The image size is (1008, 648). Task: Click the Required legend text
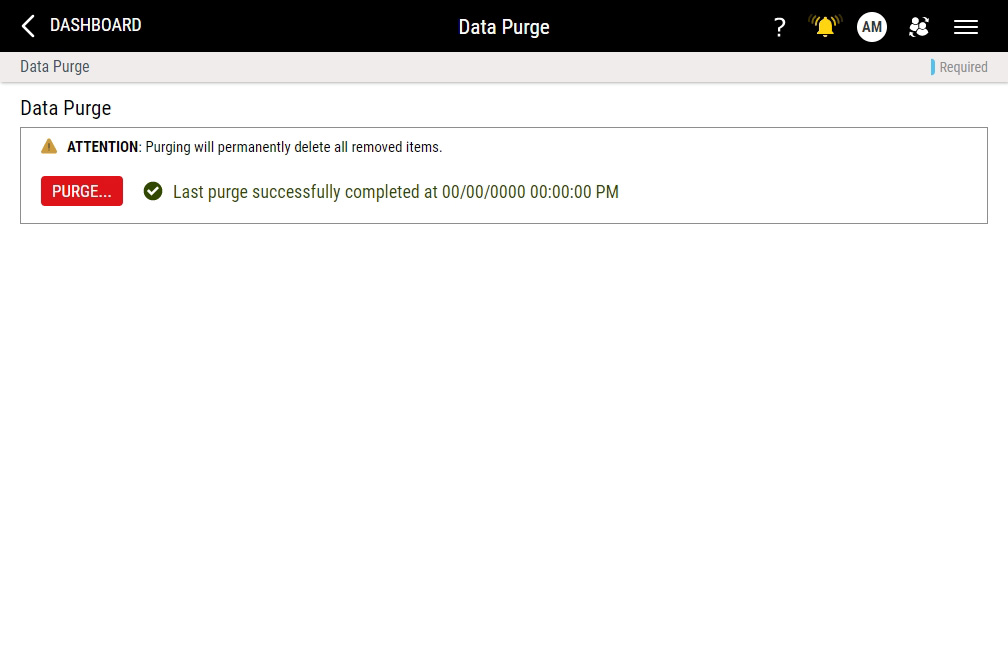963,67
